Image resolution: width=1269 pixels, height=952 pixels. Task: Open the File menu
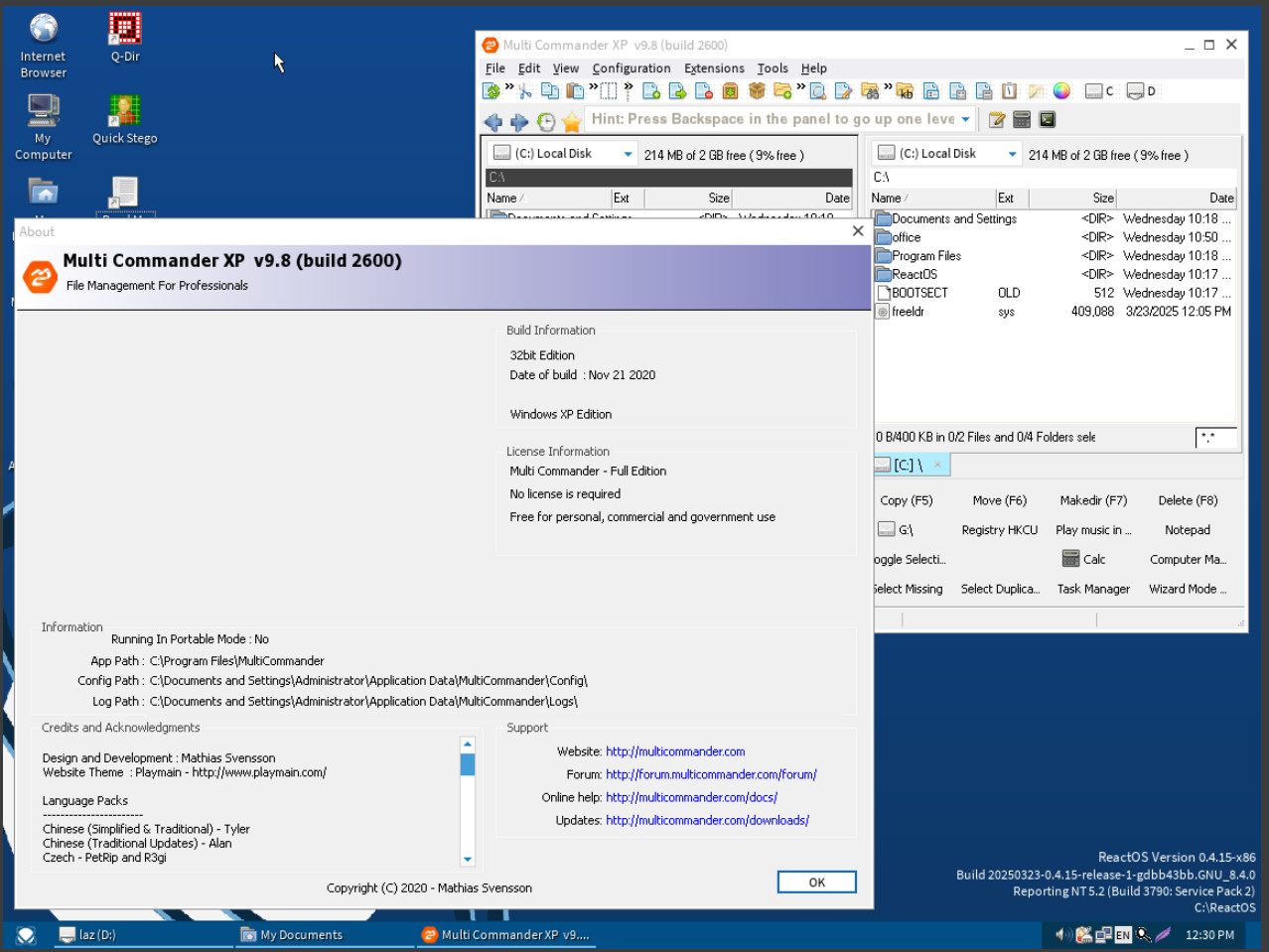click(x=495, y=68)
